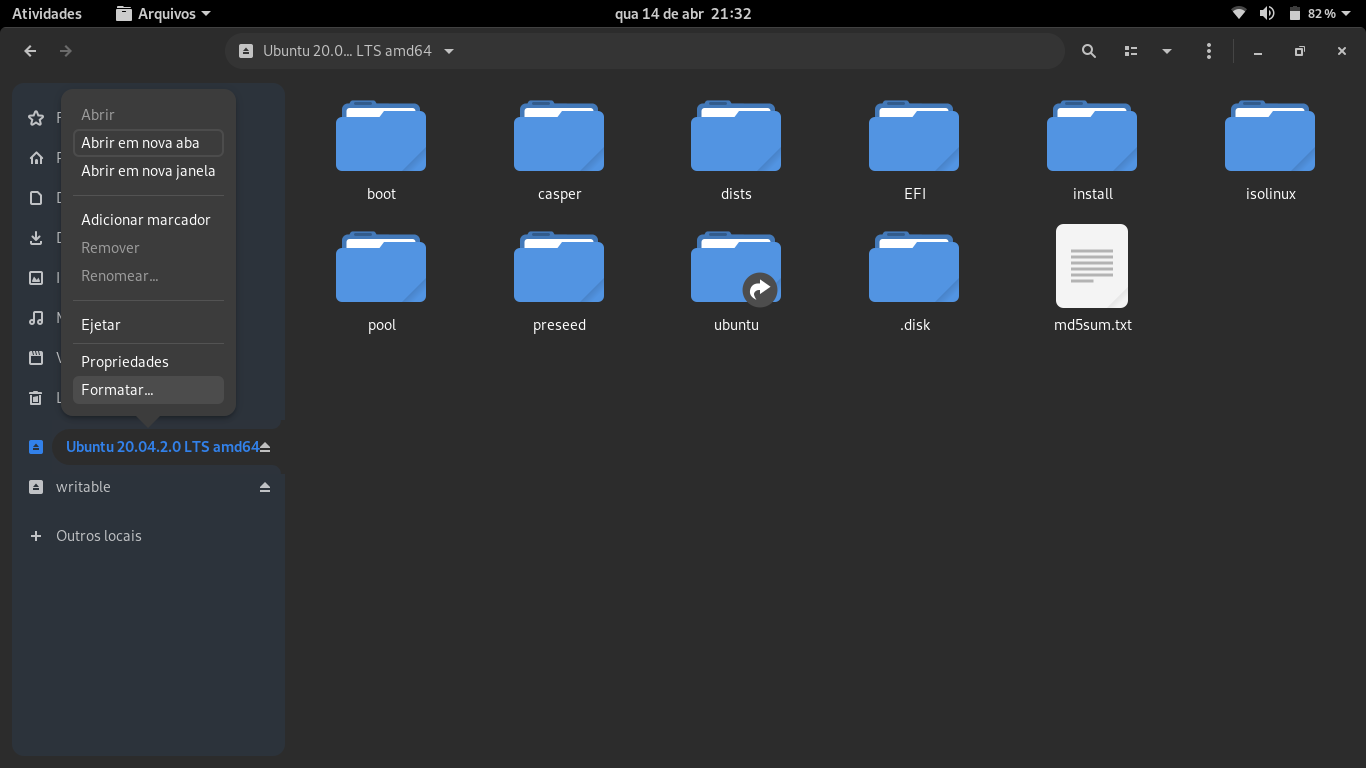
Task: Click the search magnifier icon in the header
Action: (x=1089, y=51)
